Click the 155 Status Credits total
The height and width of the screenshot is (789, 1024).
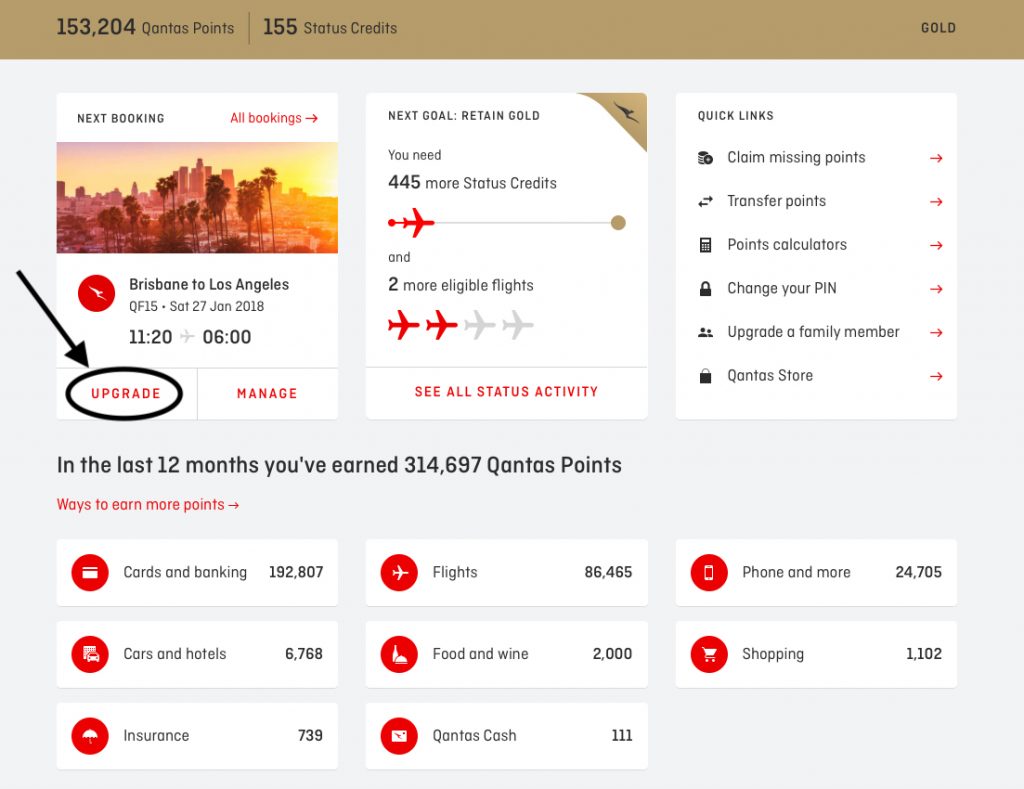330,27
